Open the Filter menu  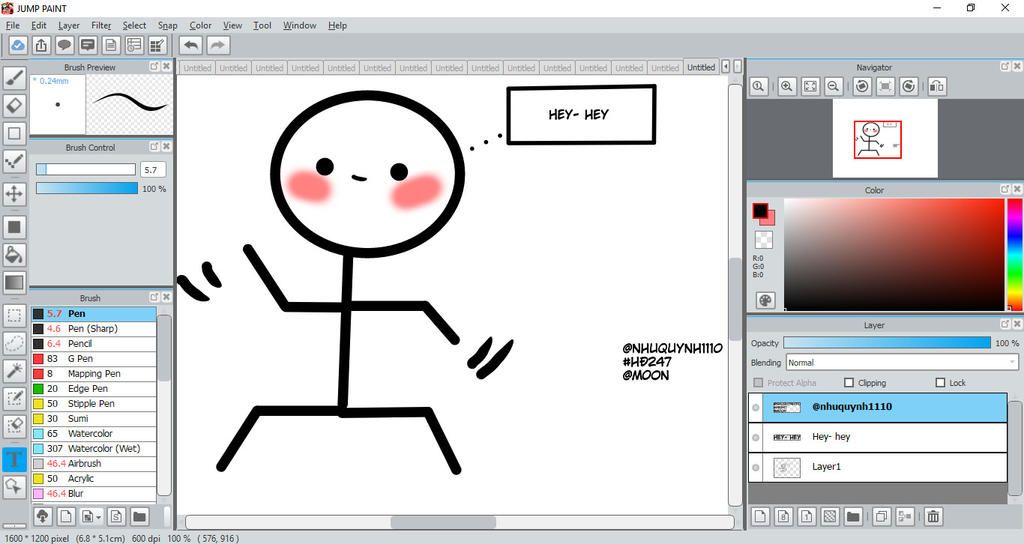point(101,25)
